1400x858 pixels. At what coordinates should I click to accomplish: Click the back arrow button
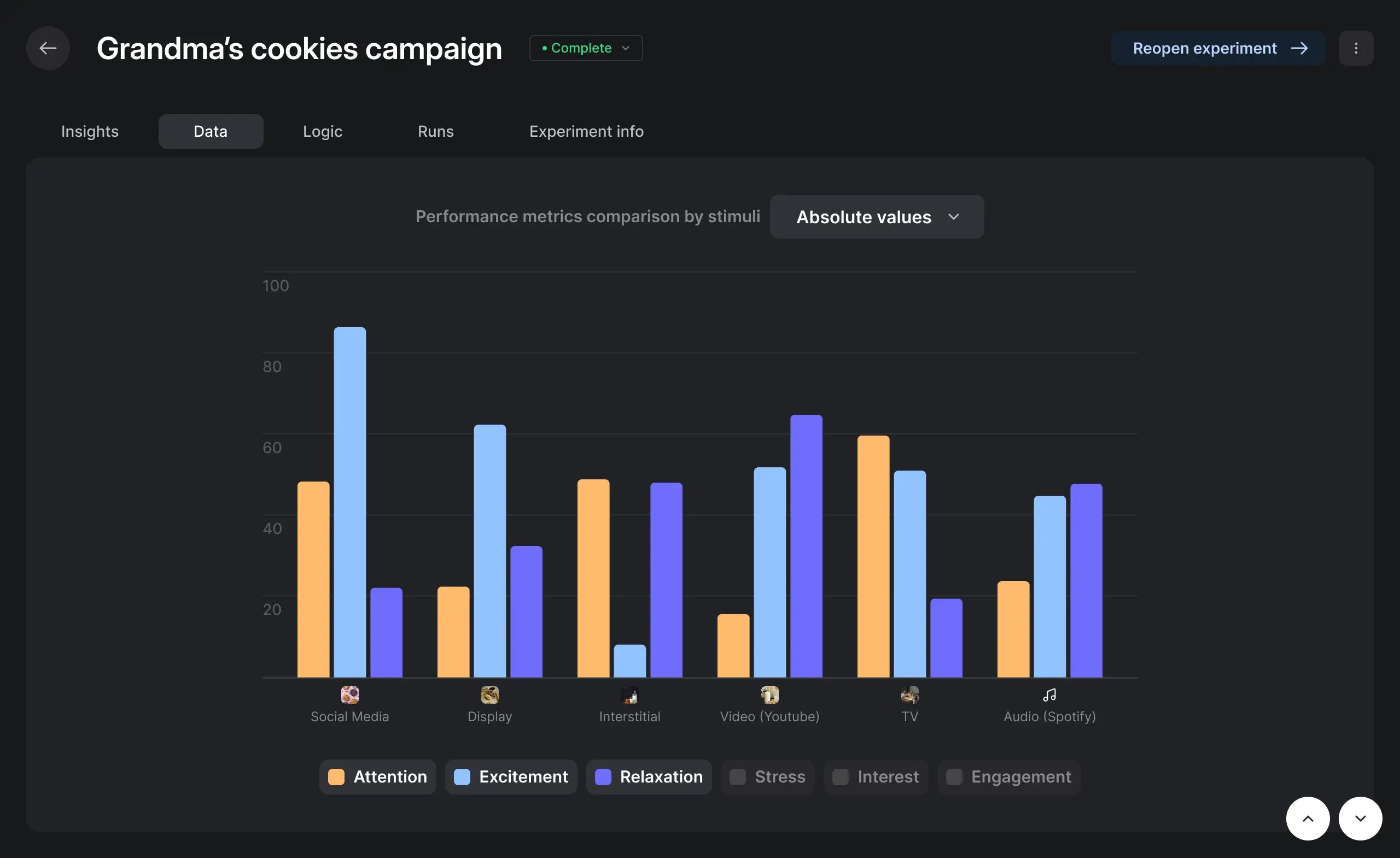pyautogui.click(x=48, y=48)
